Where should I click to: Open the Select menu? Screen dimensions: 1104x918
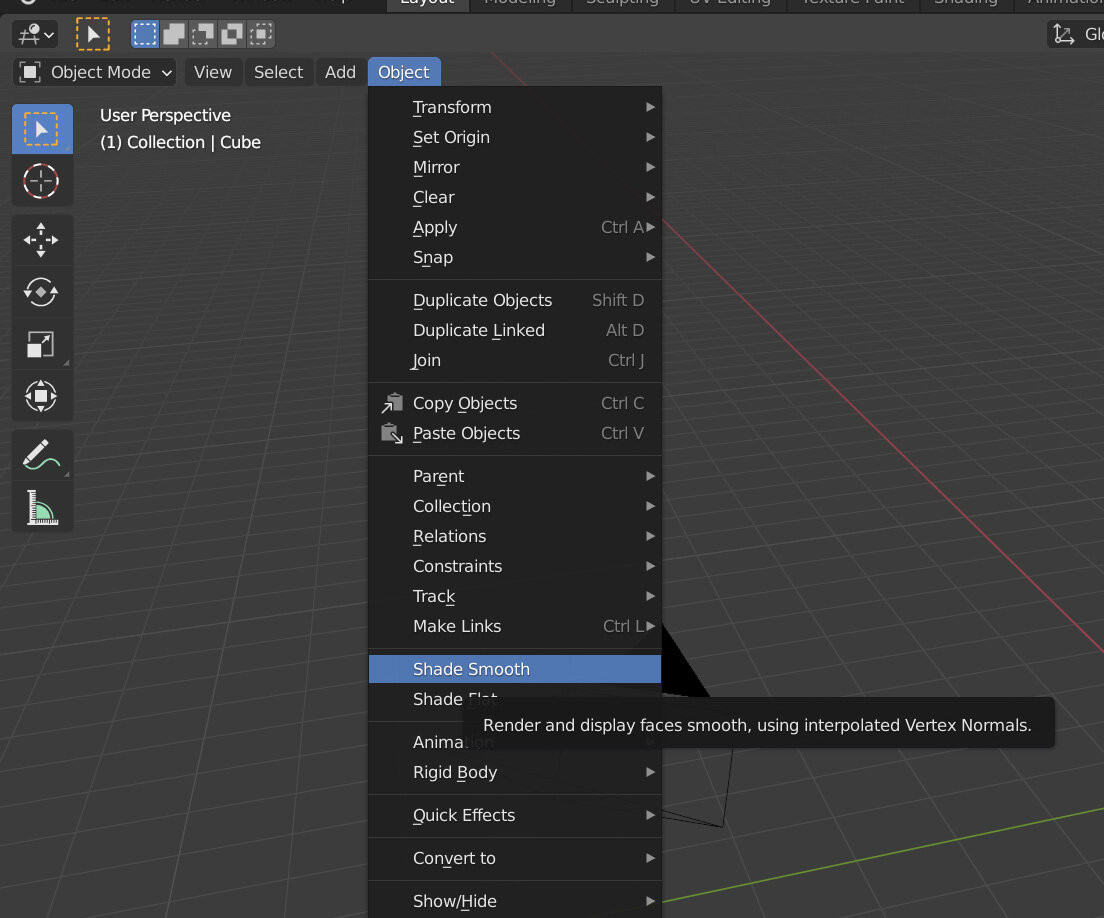pos(278,72)
